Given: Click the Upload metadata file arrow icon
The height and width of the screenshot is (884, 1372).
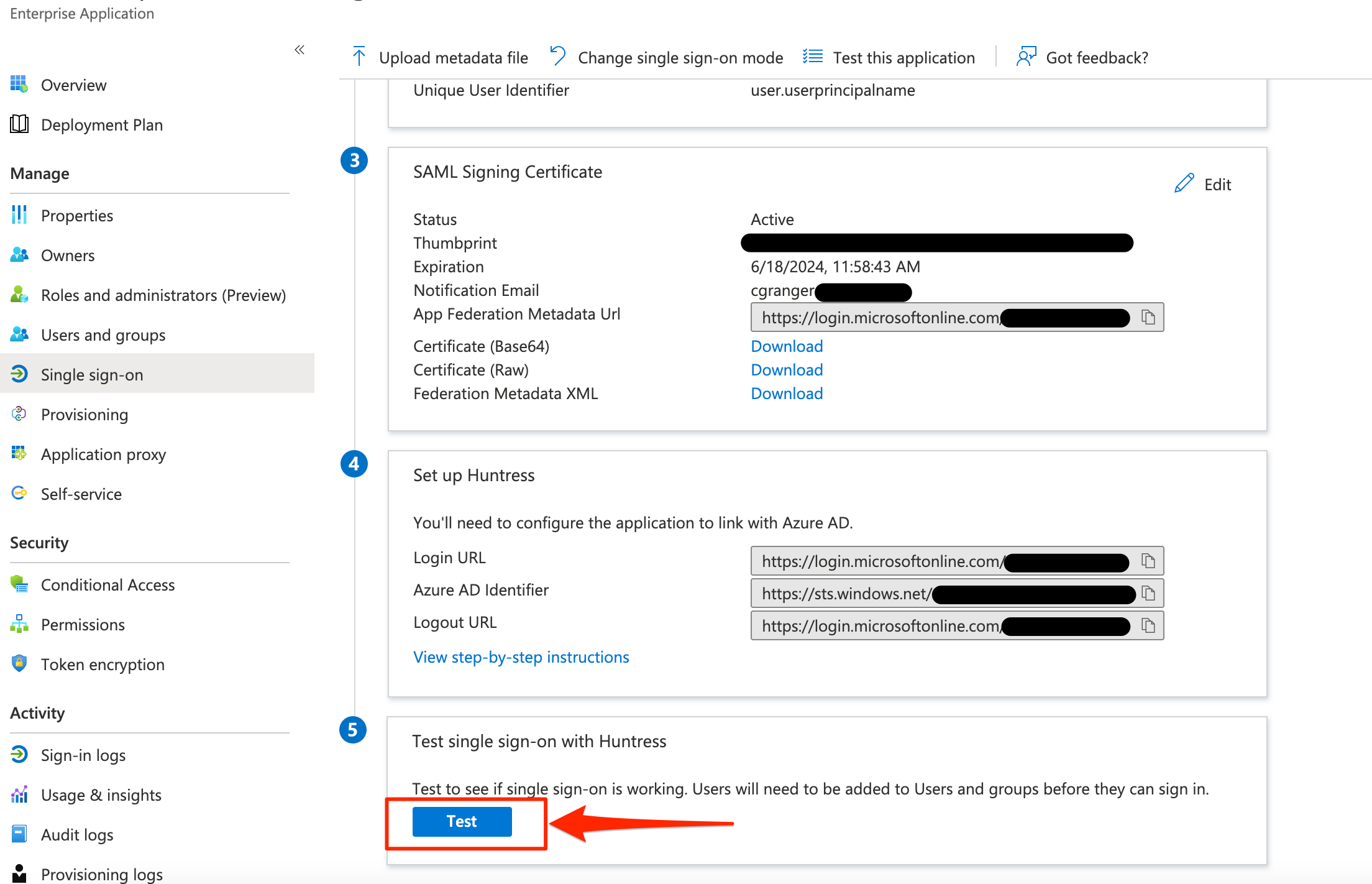Looking at the screenshot, I should tap(359, 56).
